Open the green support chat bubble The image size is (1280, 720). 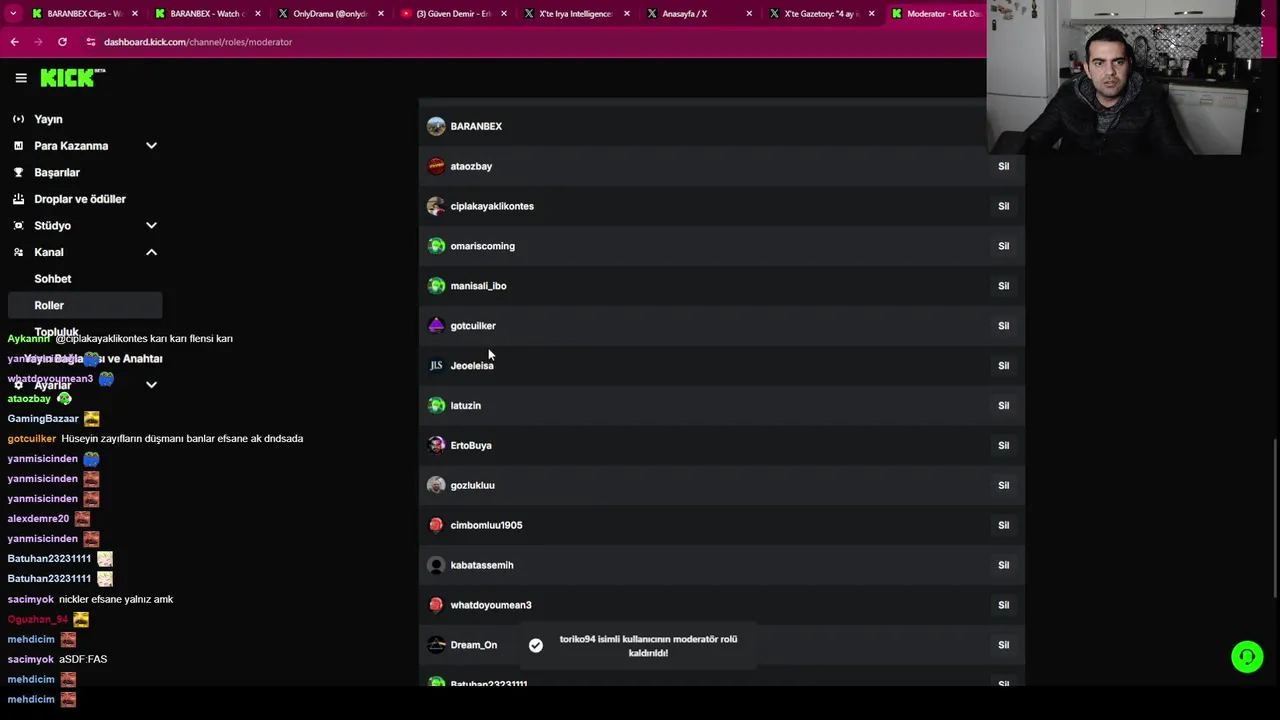tap(1247, 657)
